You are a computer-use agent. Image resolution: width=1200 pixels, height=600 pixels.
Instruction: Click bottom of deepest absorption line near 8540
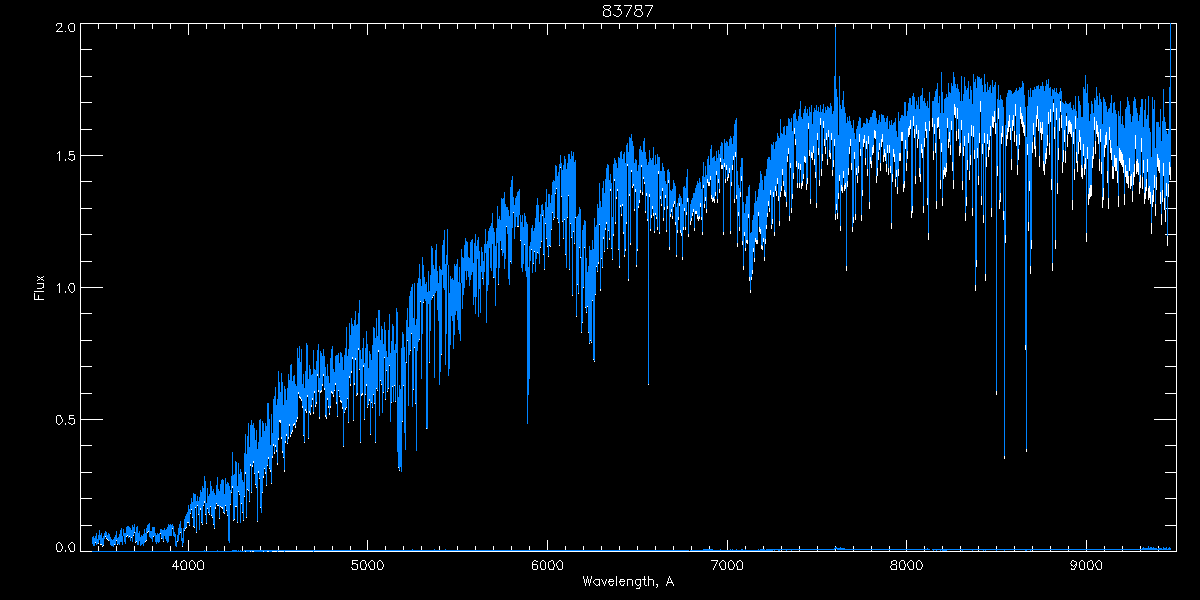[x=1004, y=457]
